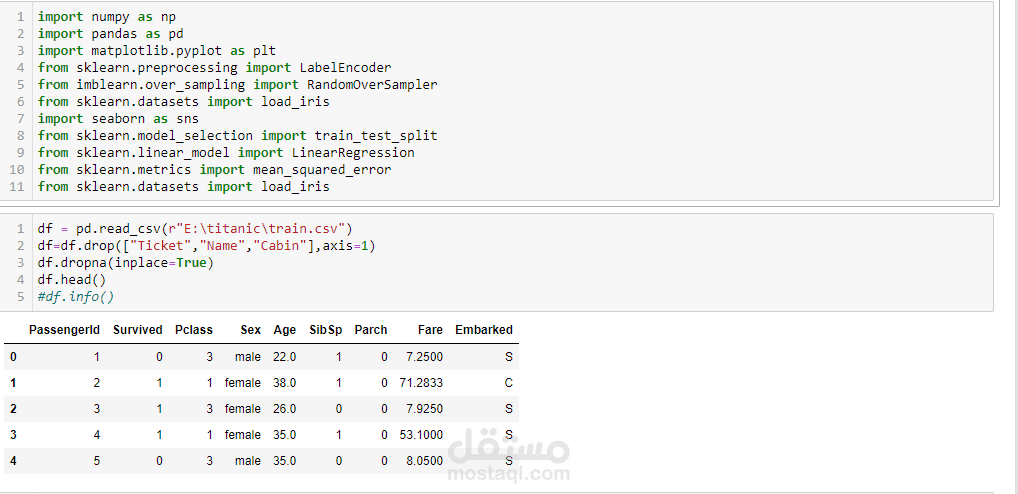Click the Sex column header
The width and height of the screenshot is (1018, 494).
pos(250,330)
